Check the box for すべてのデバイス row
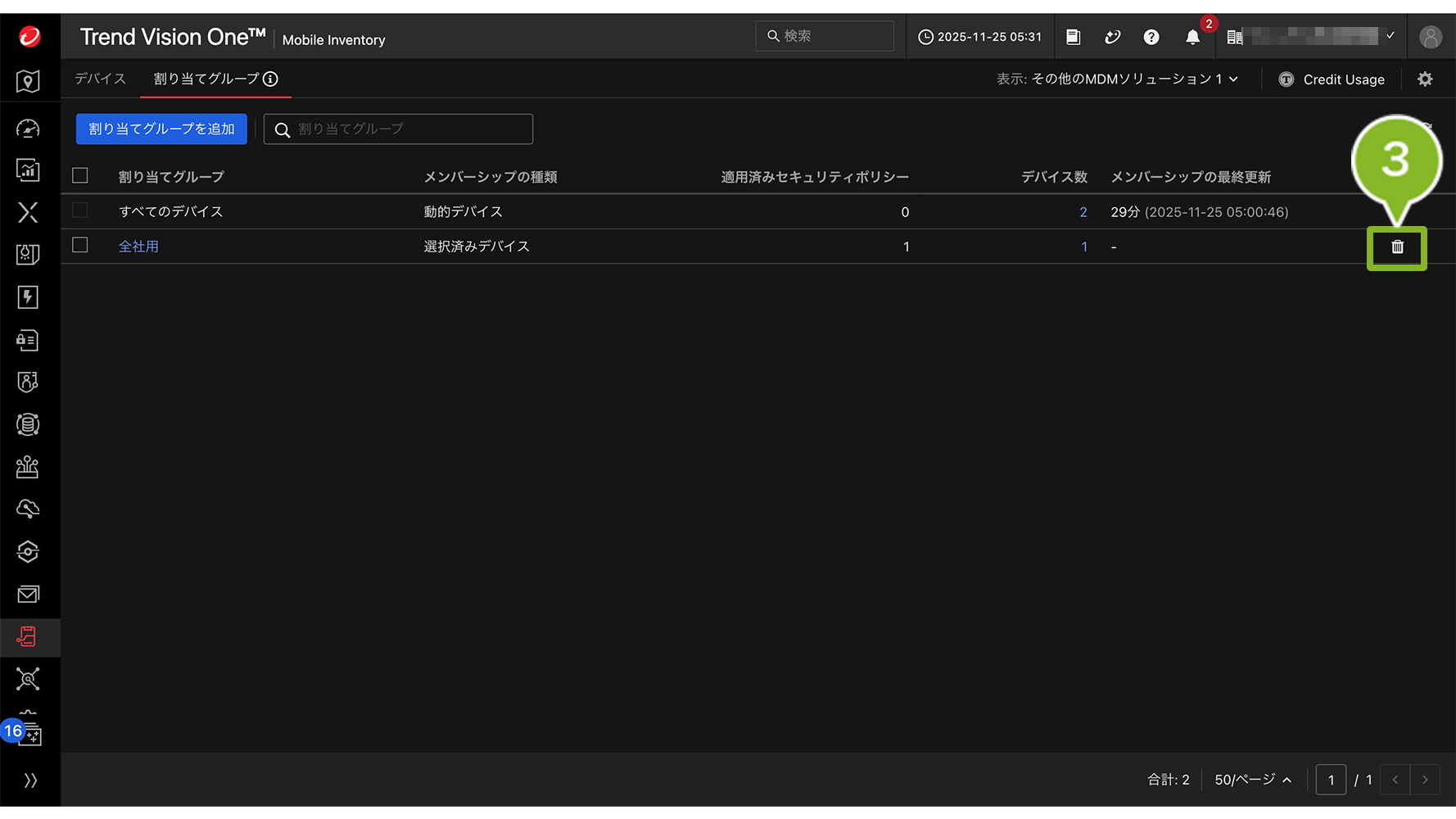The width and height of the screenshot is (1456, 819). tap(80, 210)
